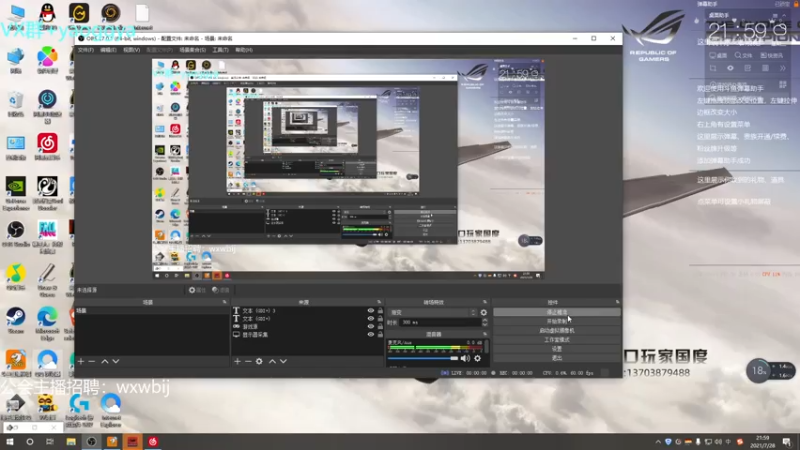This screenshot has height=450, width=800.
Task: Pop out the Sources dock panel
Action: 379,302
